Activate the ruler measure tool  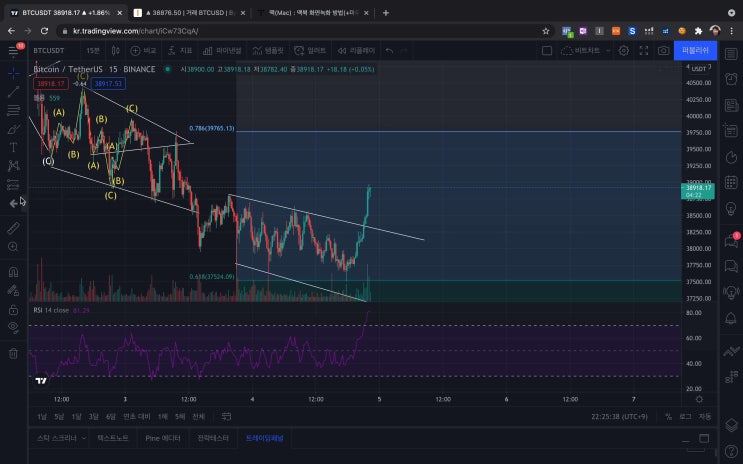tap(13, 228)
